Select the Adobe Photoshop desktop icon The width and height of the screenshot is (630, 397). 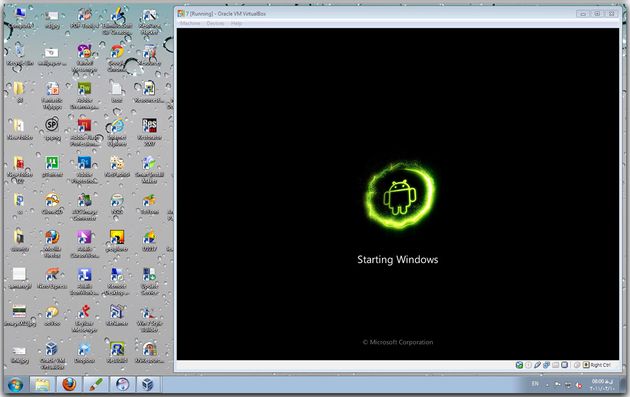coord(84,170)
